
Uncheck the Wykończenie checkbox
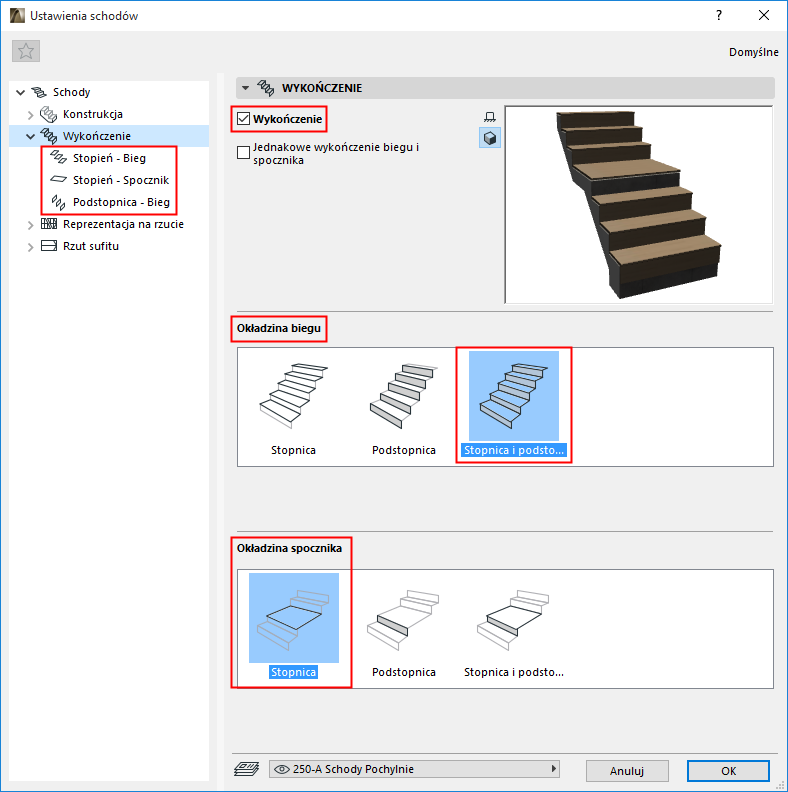243,119
